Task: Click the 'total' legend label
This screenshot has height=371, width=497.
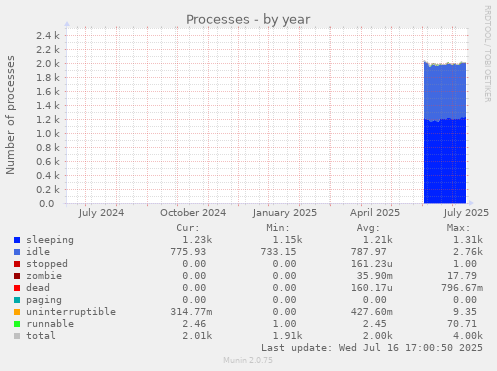Action: (41, 336)
